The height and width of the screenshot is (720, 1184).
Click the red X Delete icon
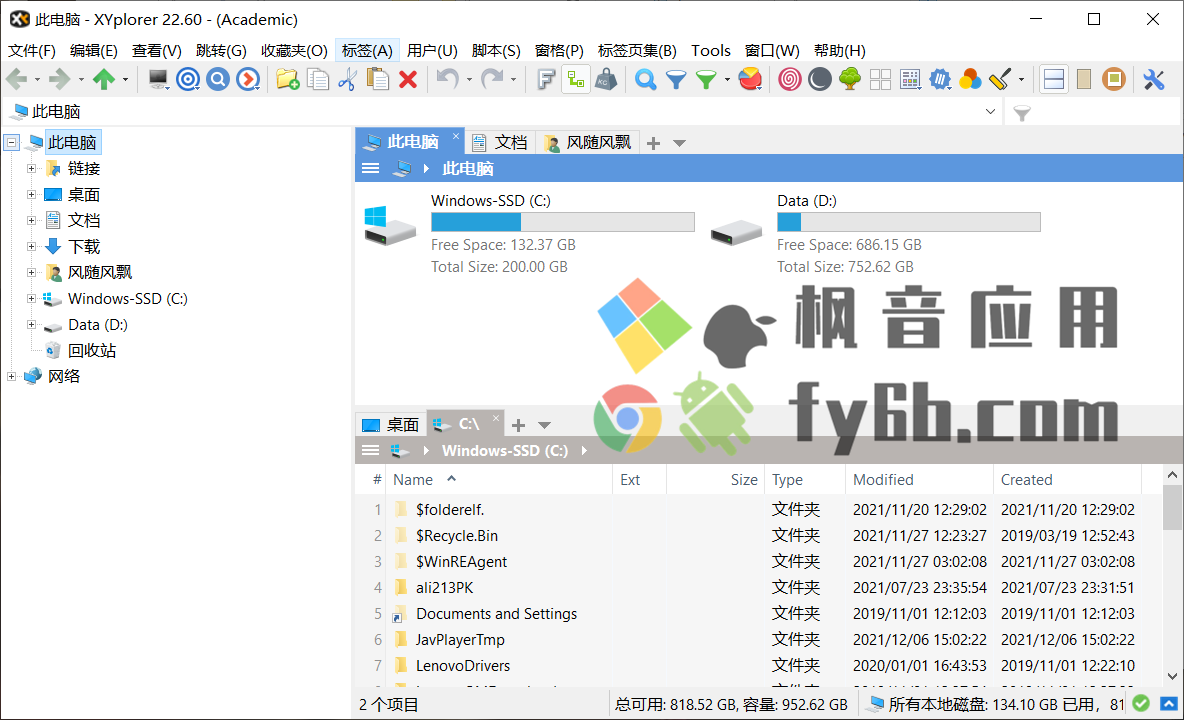click(408, 79)
